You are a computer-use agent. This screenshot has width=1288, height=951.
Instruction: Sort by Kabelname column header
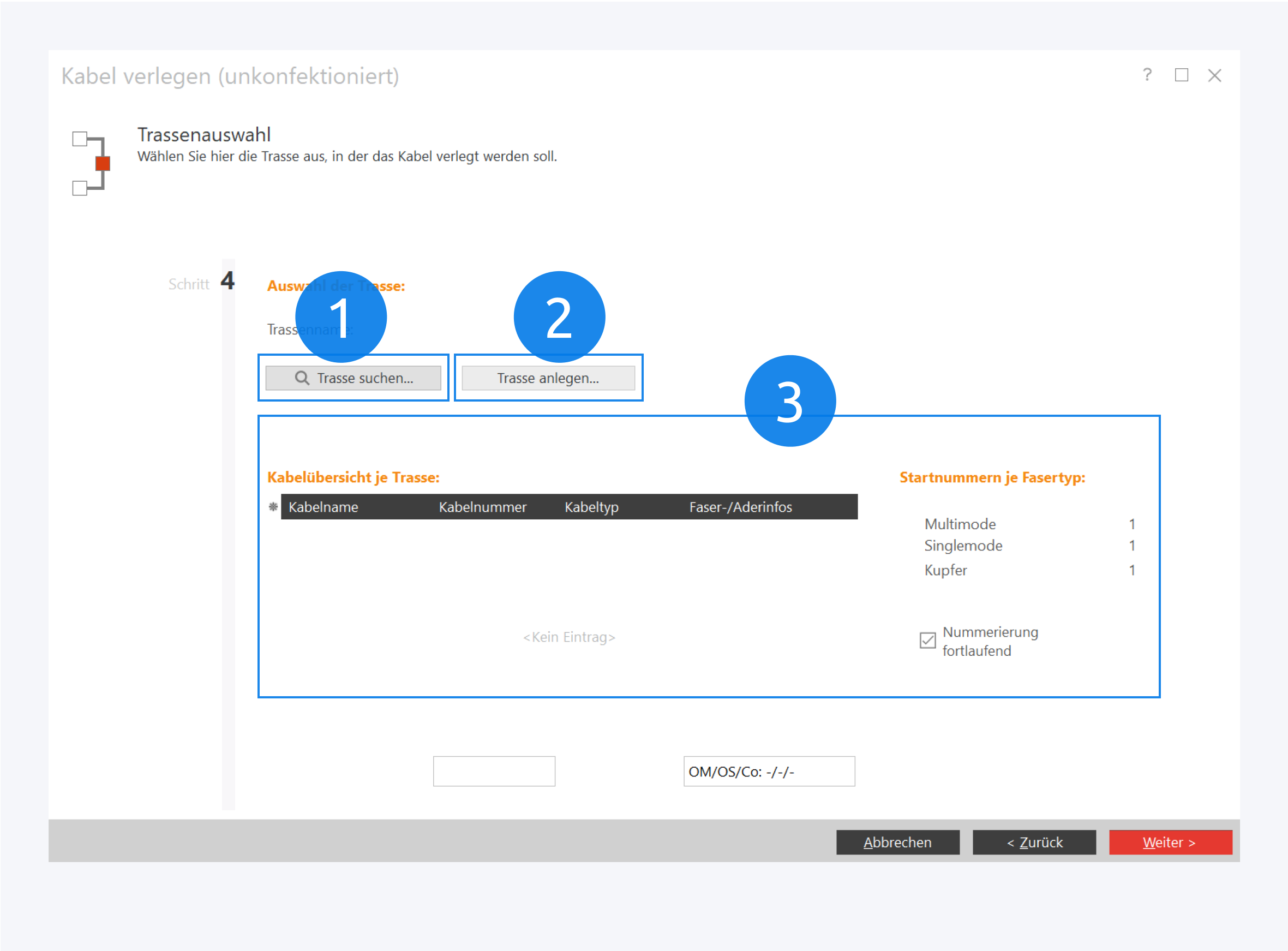point(324,507)
